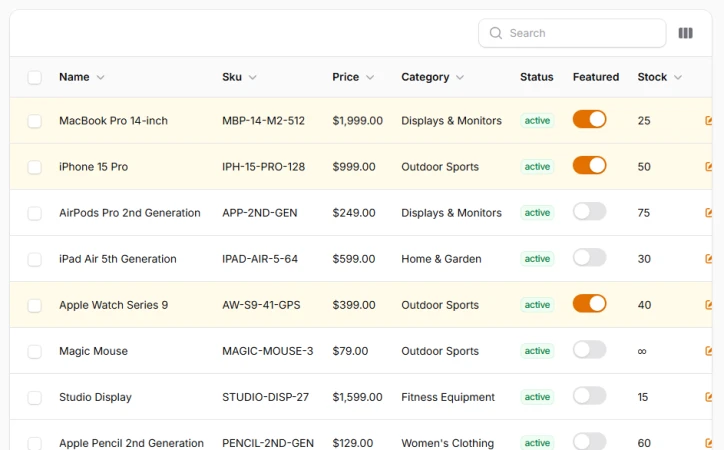The width and height of the screenshot is (724, 450).
Task: Click the $1,999.00 price cell
Action: pos(357,121)
